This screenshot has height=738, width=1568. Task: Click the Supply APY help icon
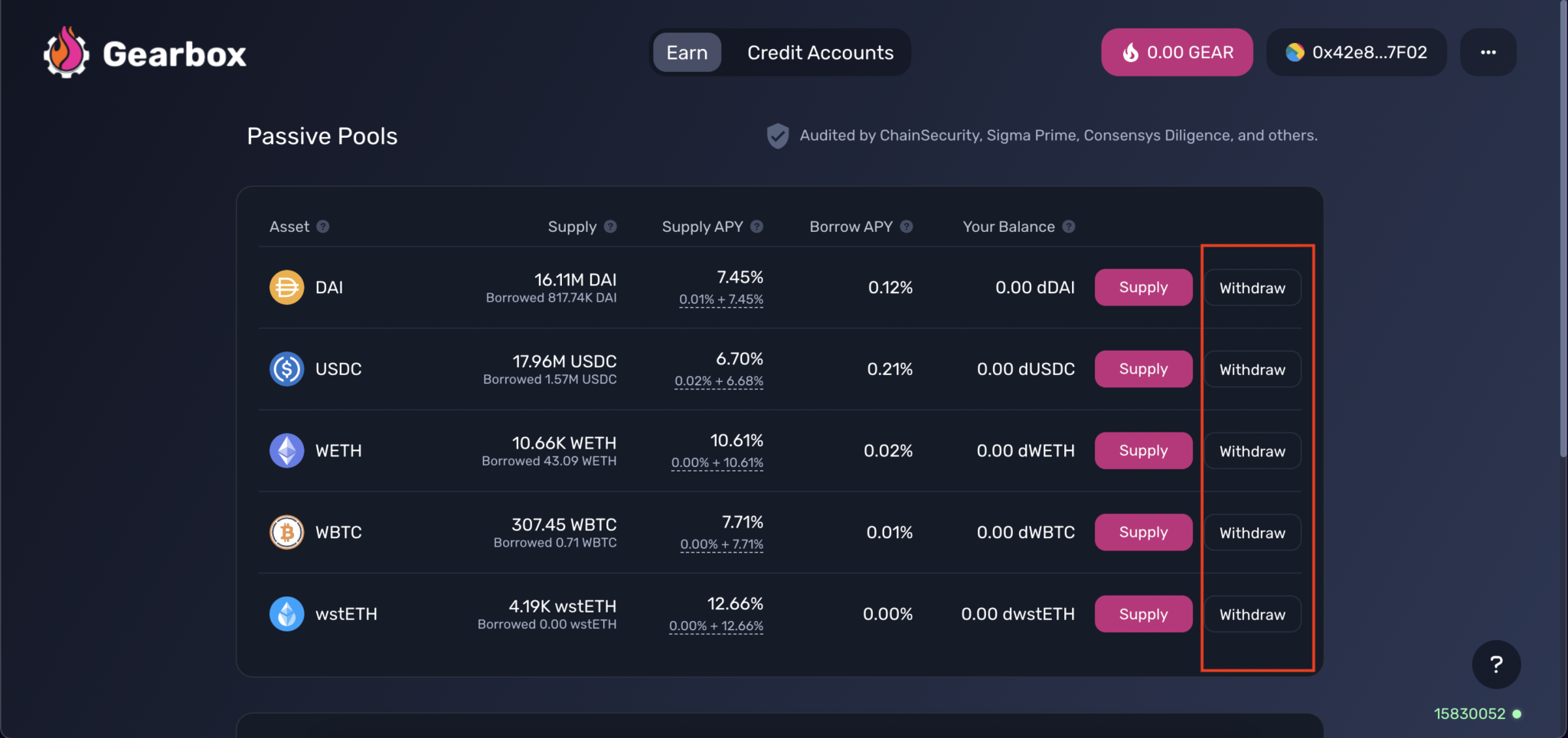point(756,227)
